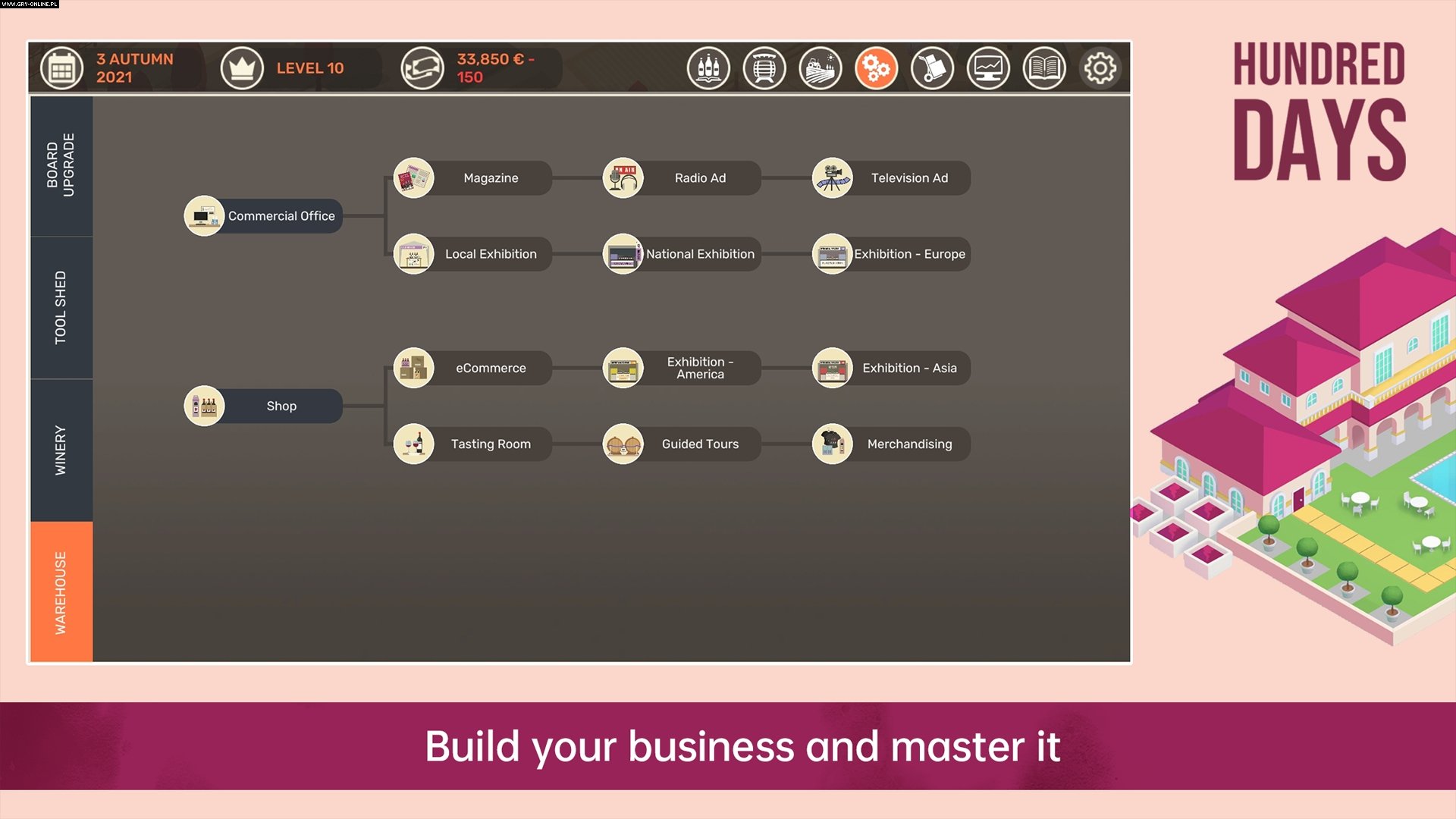Open the Tool Shed tab
The height and width of the screenshot is (819, 1456).
point(61,306)
